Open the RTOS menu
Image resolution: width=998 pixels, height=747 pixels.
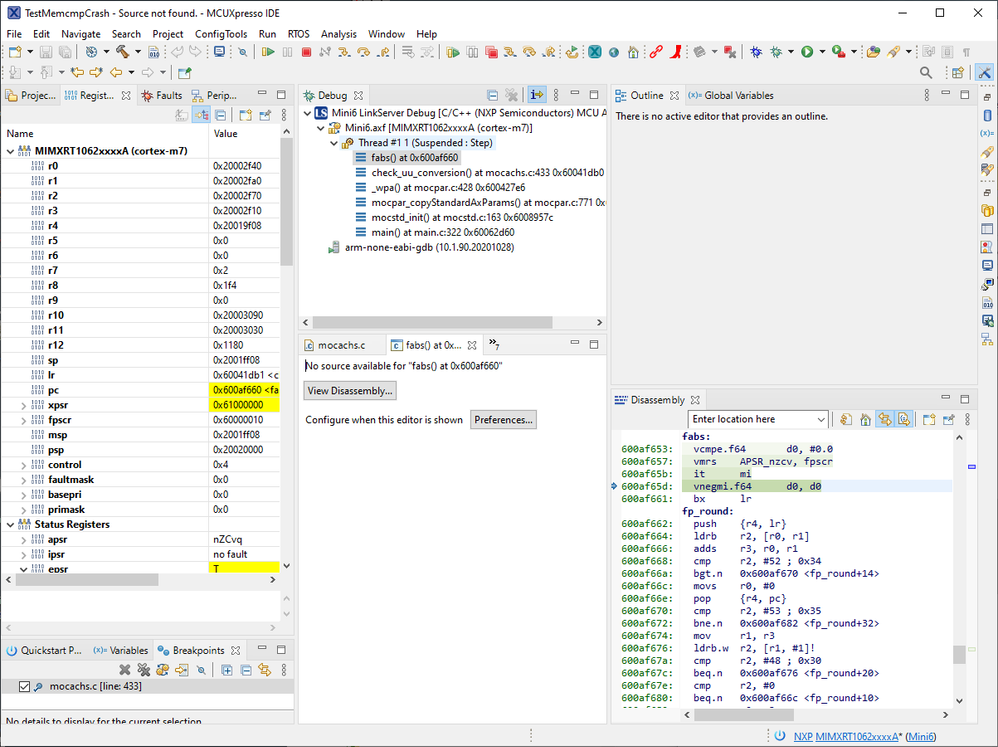(299, 34)
